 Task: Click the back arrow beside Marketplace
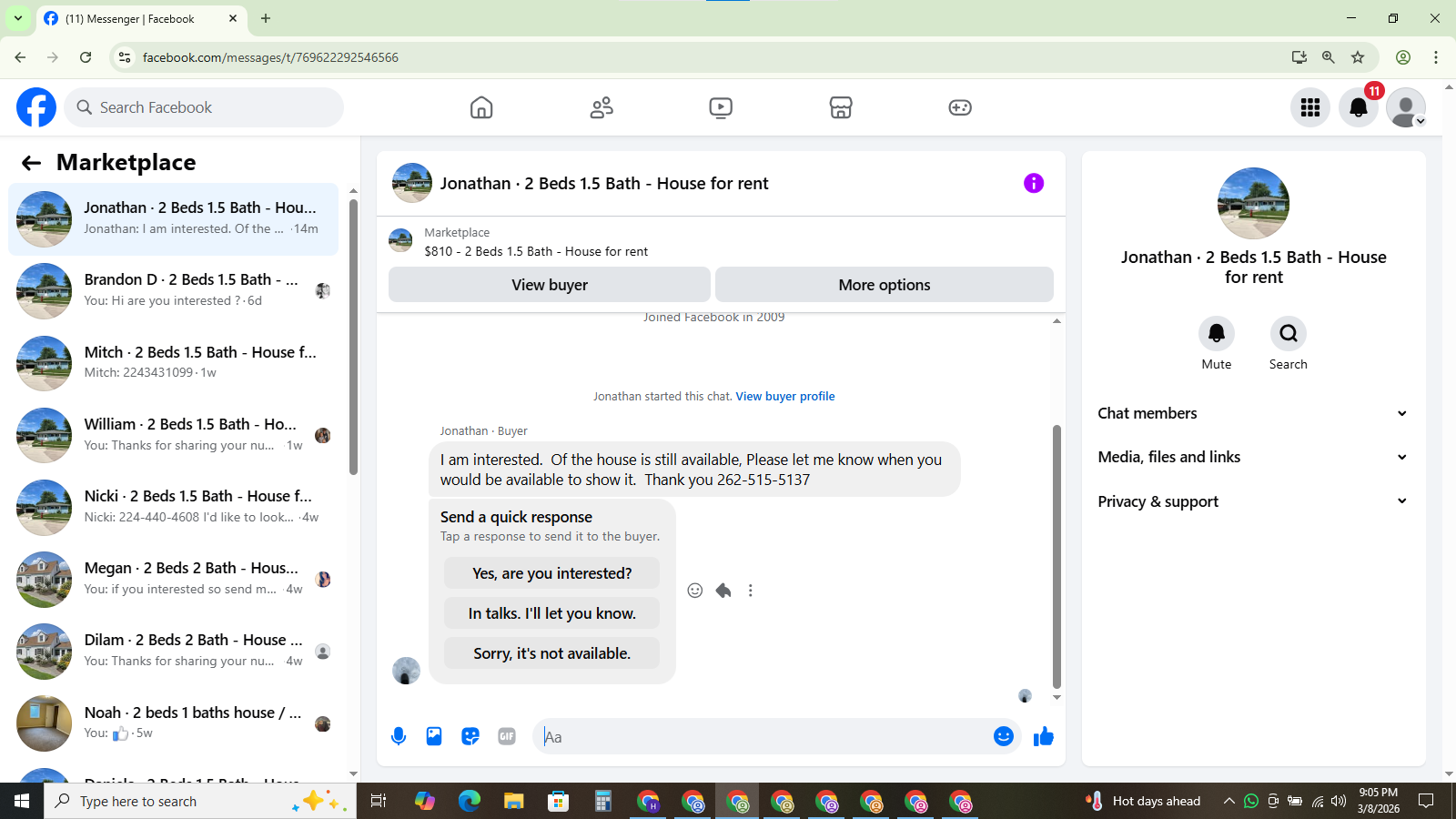point(31,163)
